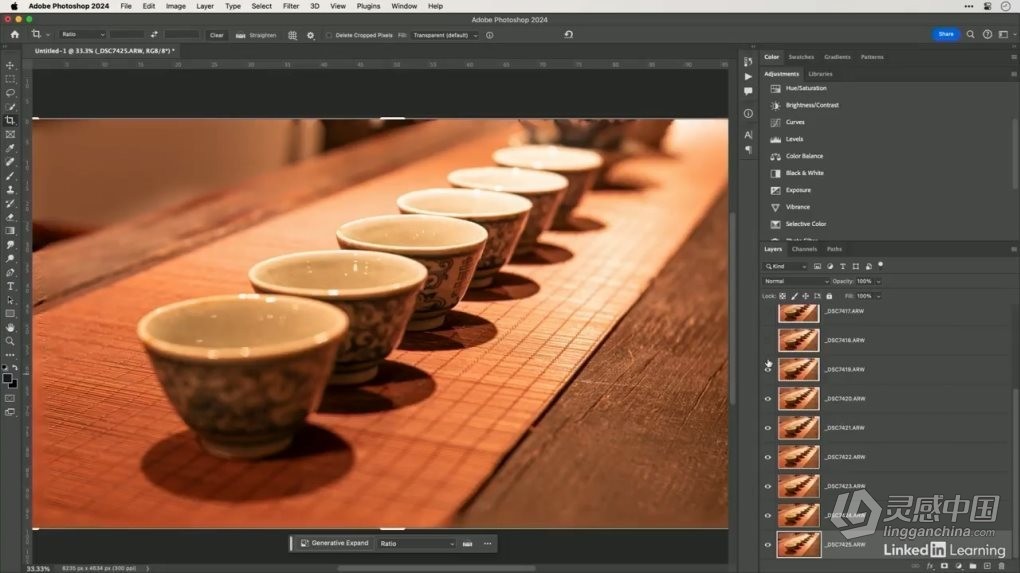1020x573 pixels.
Task: Delete layer using trash icon
Action: 1001,566
